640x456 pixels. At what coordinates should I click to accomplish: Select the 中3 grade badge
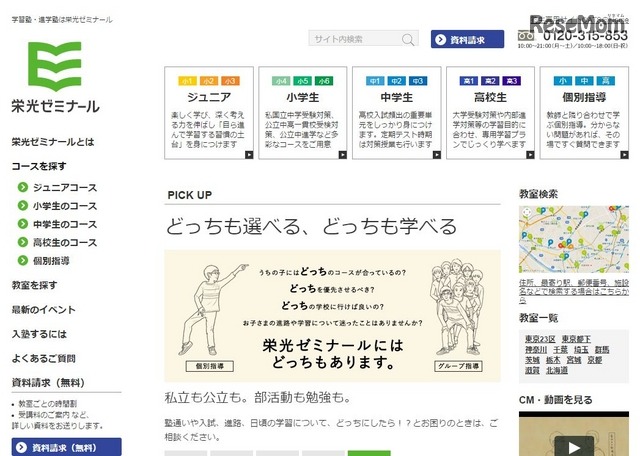coord(418,81)
